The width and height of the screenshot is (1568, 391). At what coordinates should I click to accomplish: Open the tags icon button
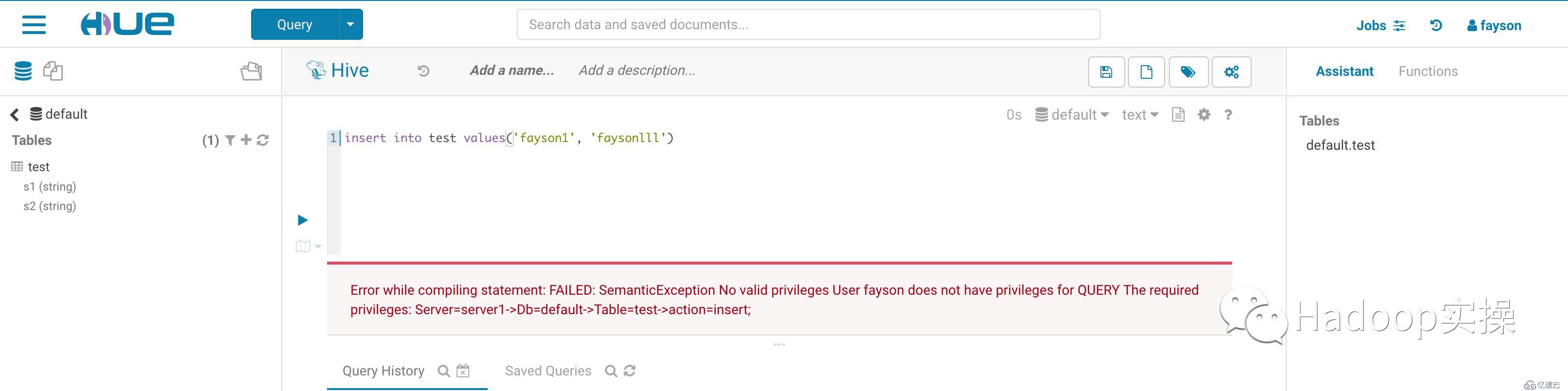click(x=1188, y=72)
